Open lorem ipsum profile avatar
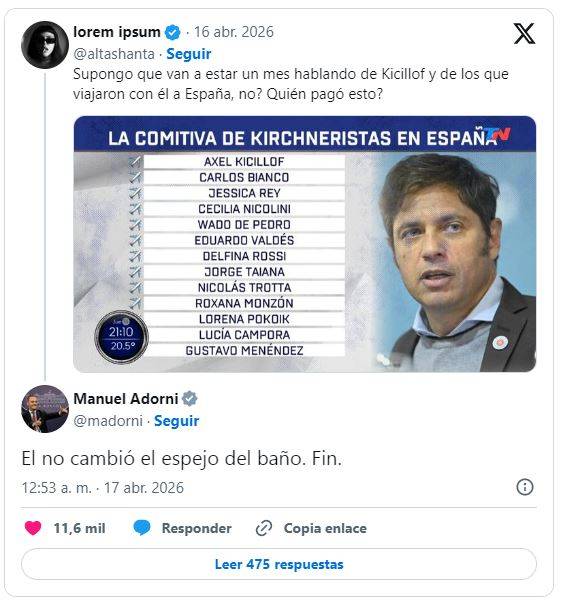The height and width of the screenshot is (606, 563). click(x=45, y=45)
